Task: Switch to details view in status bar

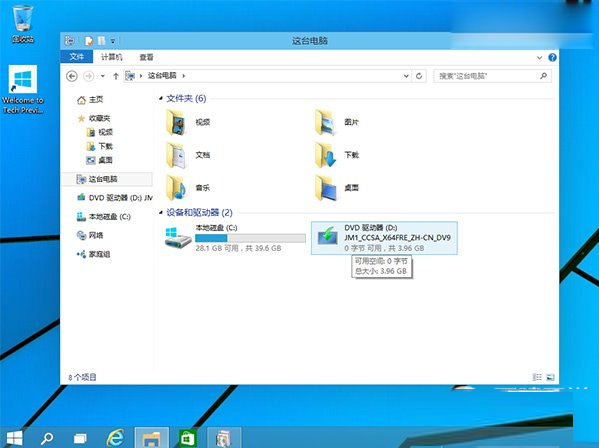Action: (537, 377)
